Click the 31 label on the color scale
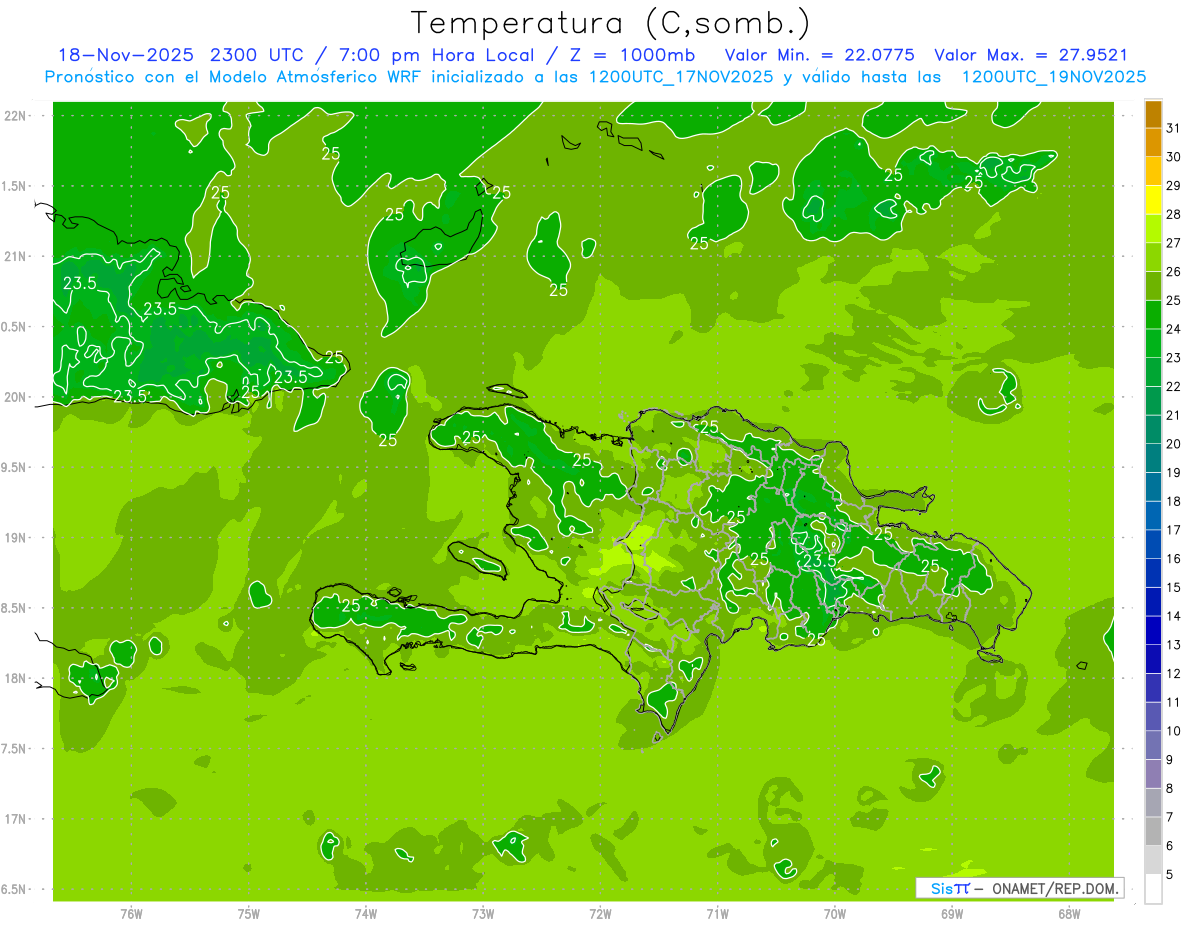The height and width of the screenshot is (927, 1200). point(1174,127)
